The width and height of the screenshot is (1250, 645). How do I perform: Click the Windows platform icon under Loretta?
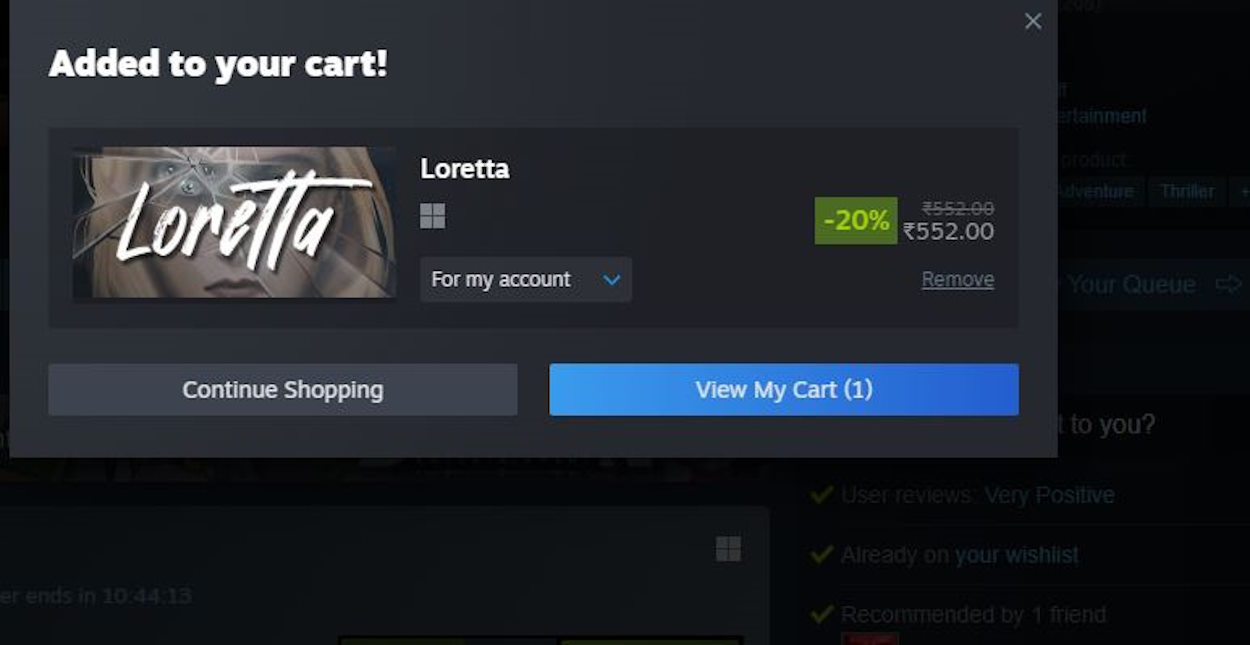(432, 216)
